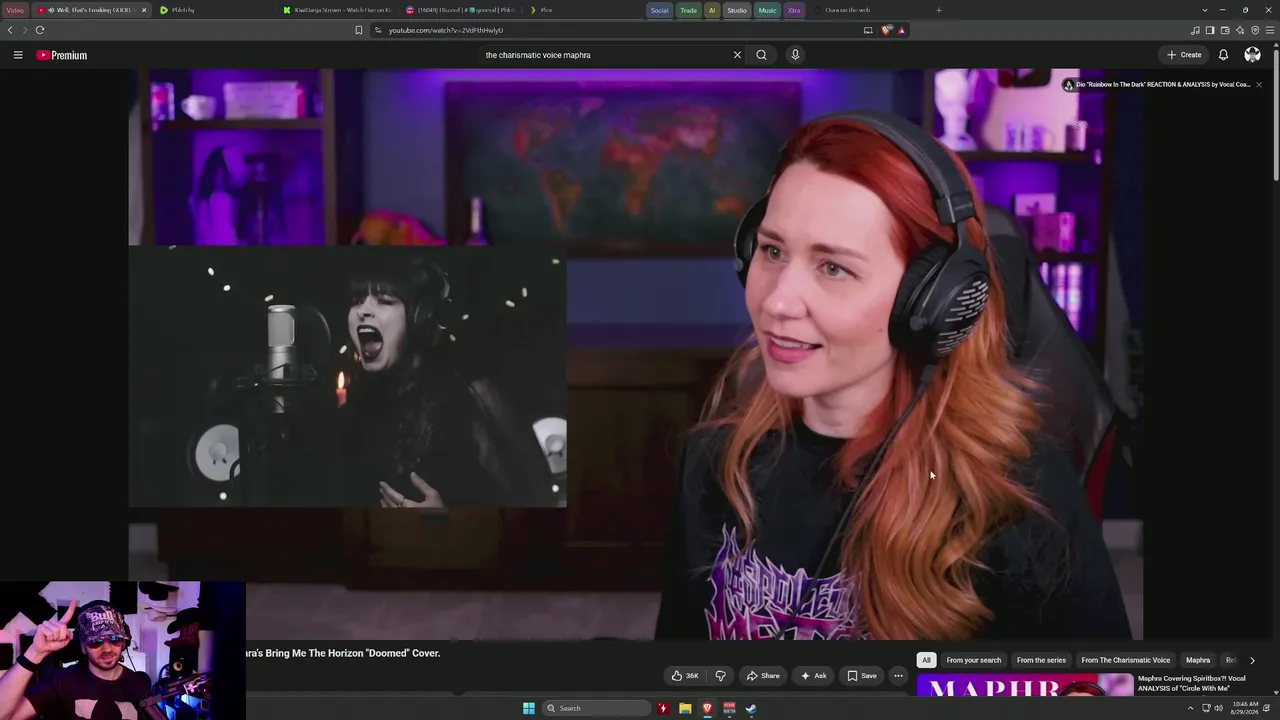Screen dimensions: 1280x720
Task: Select the All filter chip
Action: 926,660
